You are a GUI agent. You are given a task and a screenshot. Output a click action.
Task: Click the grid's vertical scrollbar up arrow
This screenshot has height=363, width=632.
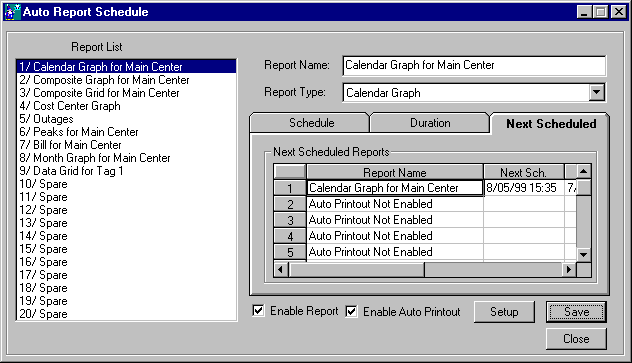coord(584,171)
